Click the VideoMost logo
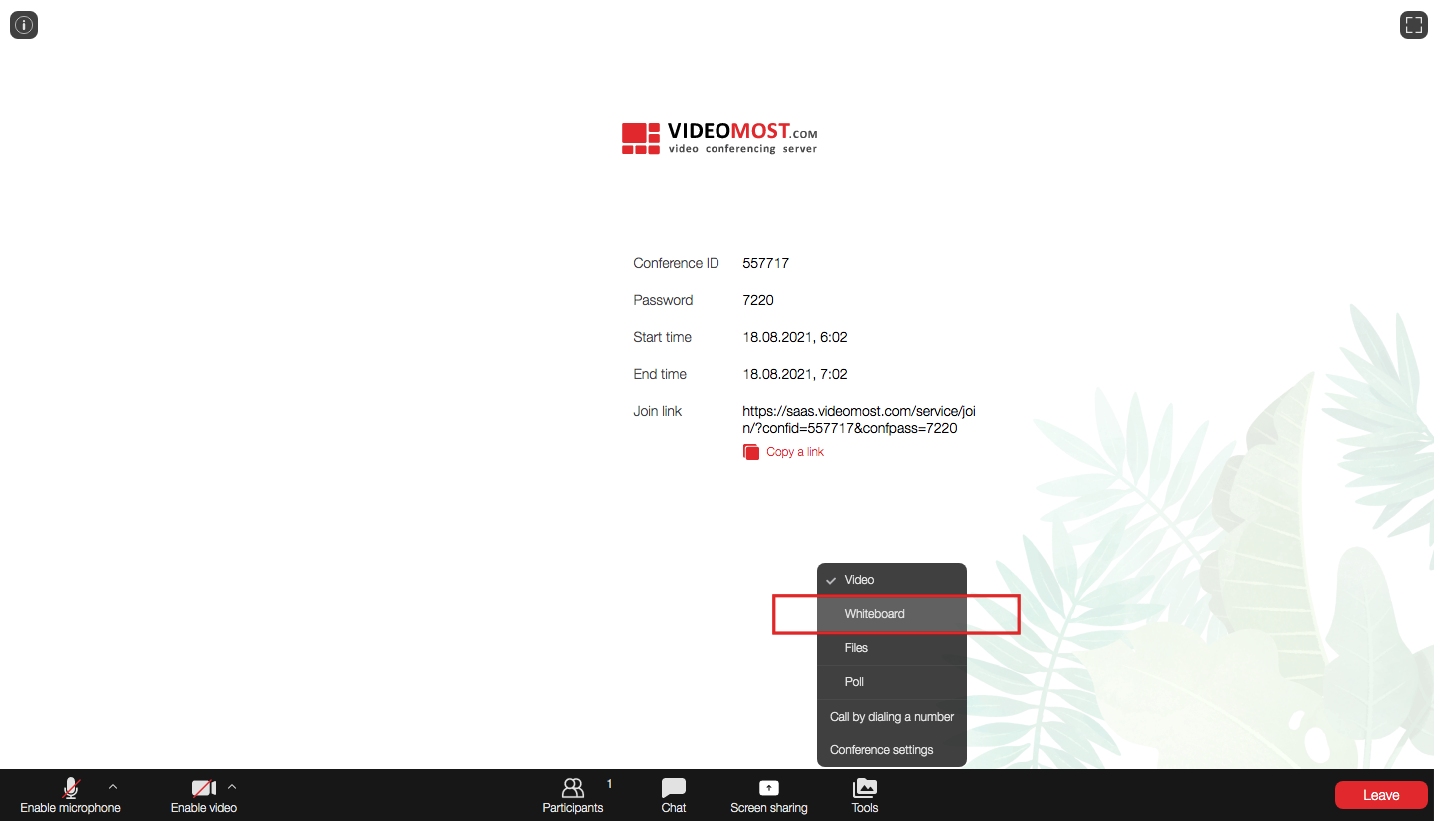Screen dimensions: 1434x821 [x=719, y=138]
